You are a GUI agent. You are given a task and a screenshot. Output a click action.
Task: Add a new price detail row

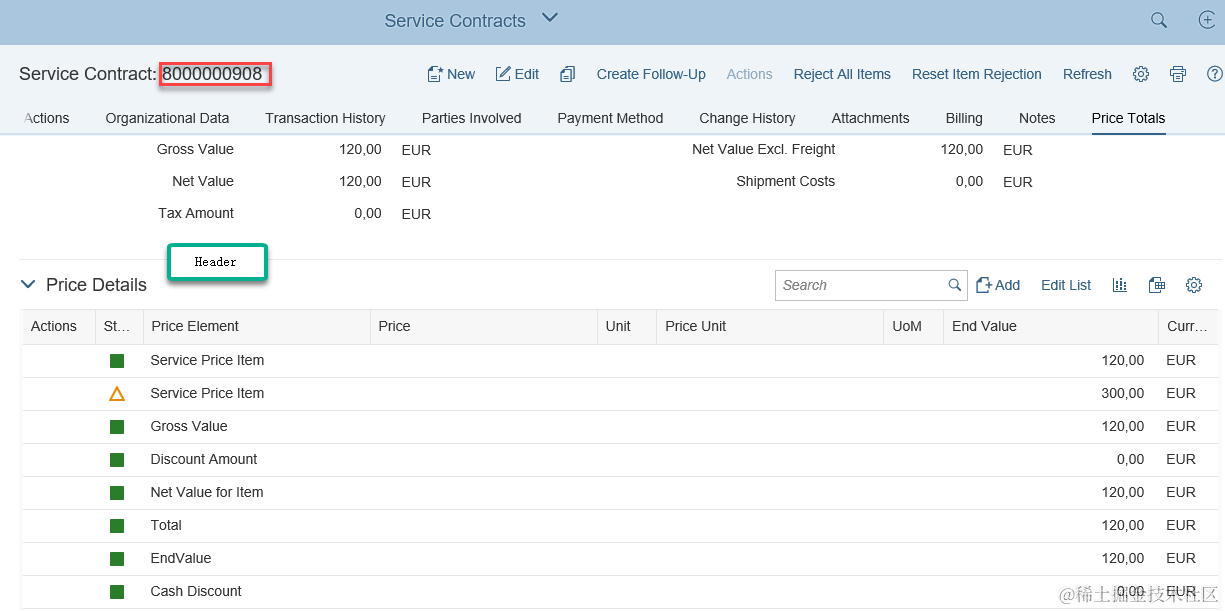point(998,285)
